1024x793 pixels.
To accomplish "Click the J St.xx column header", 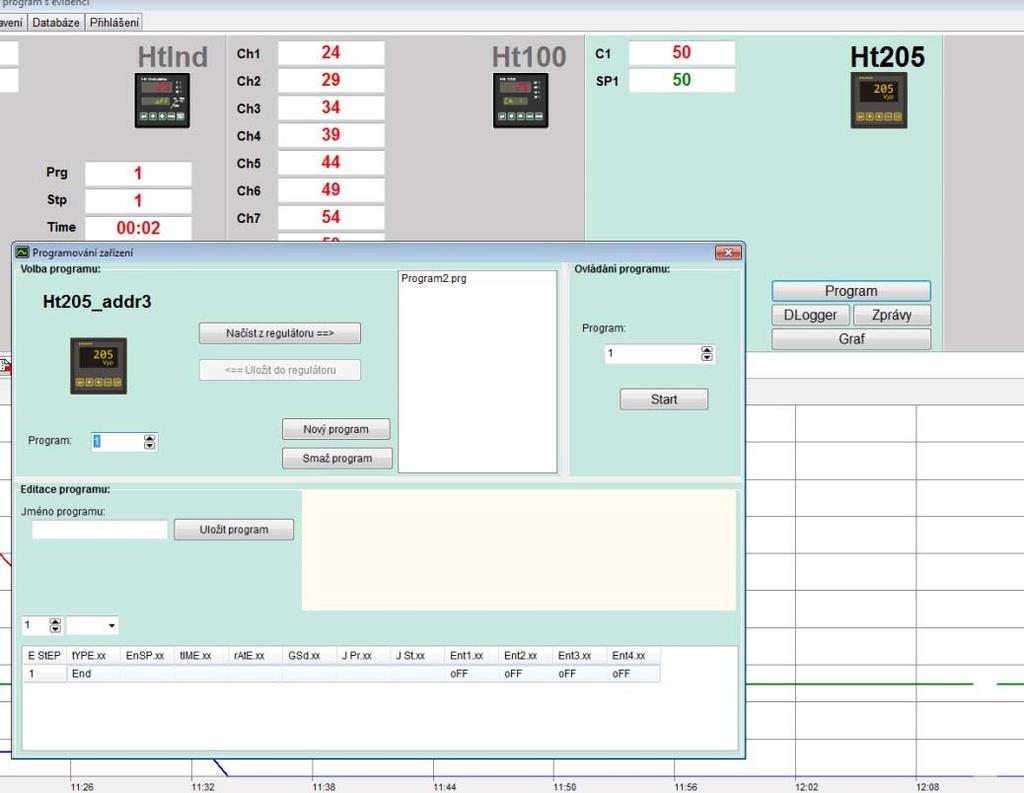I will [x=418, y=655].
